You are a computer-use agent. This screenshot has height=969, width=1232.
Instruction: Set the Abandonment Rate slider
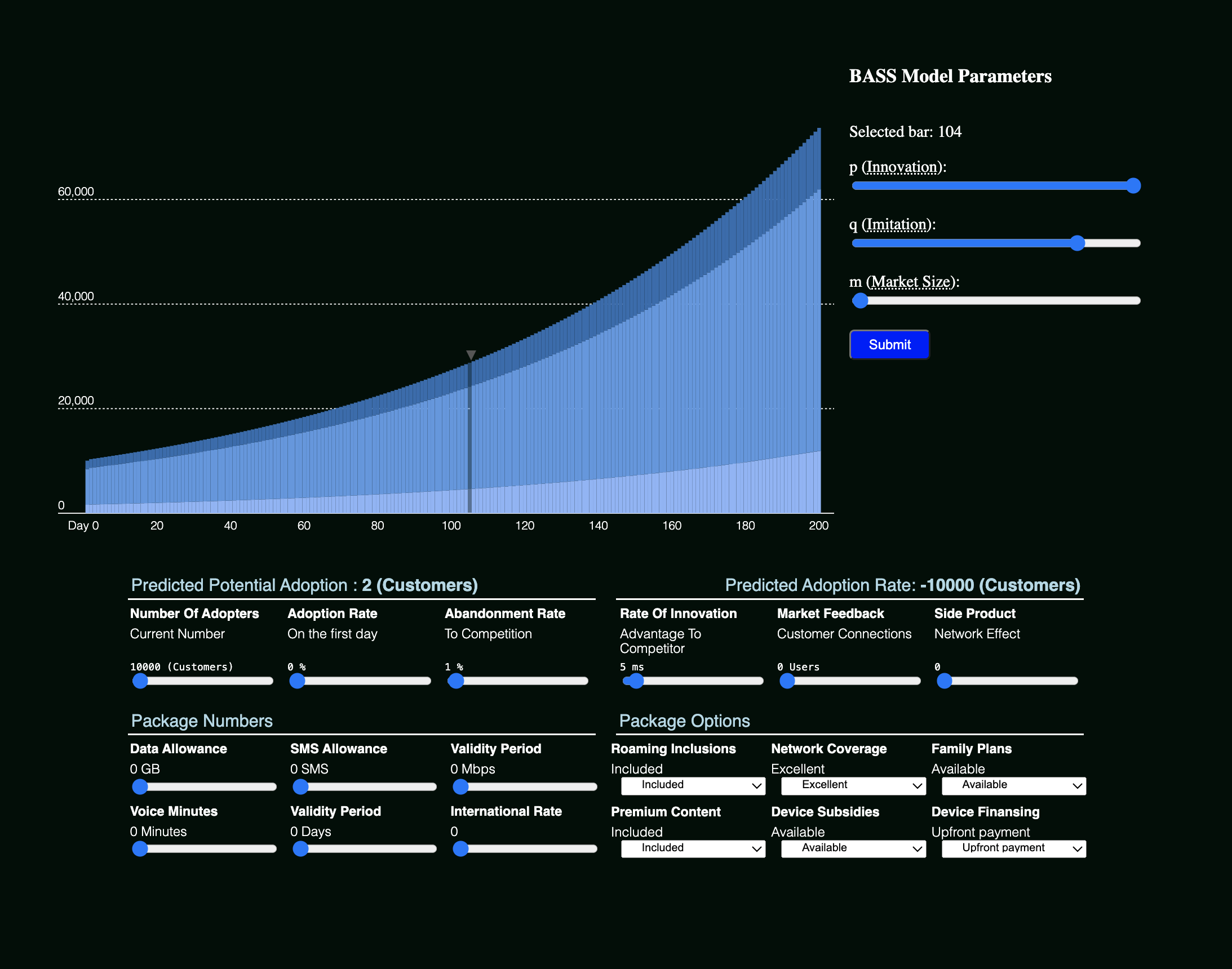coord(517,681)
